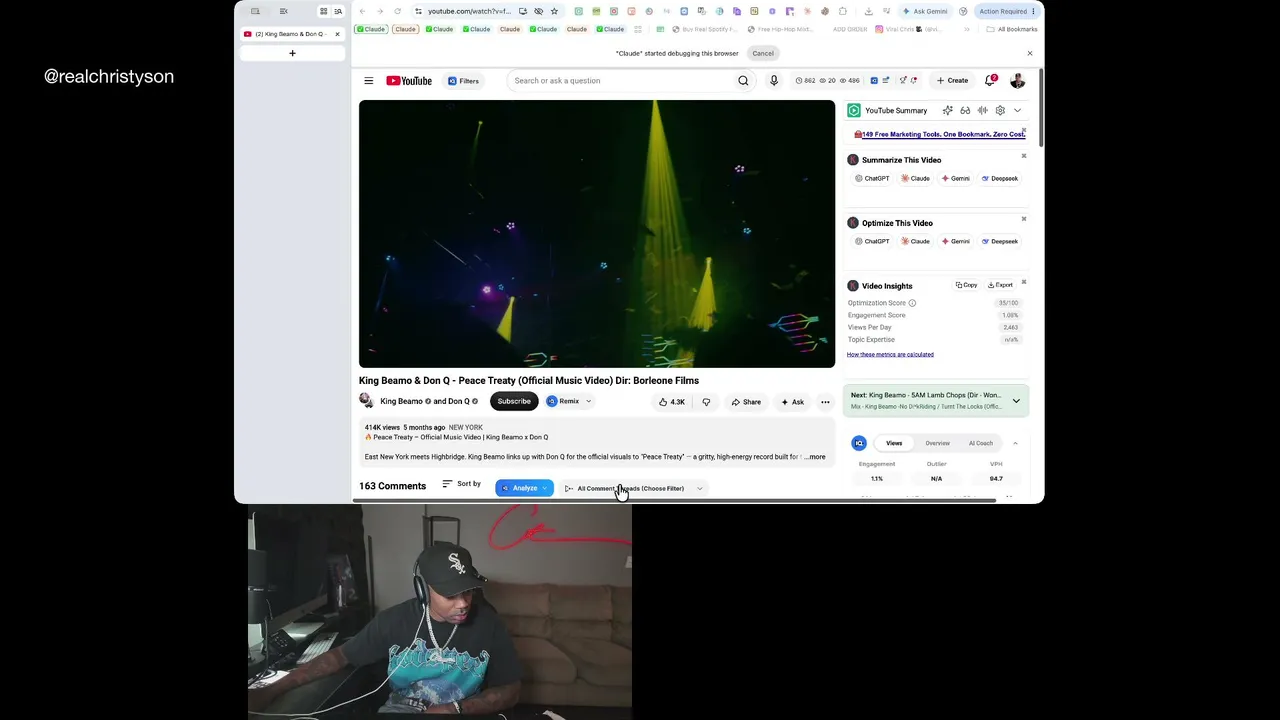
Task: Like the video with thumbs up
Action: (671, 402)
